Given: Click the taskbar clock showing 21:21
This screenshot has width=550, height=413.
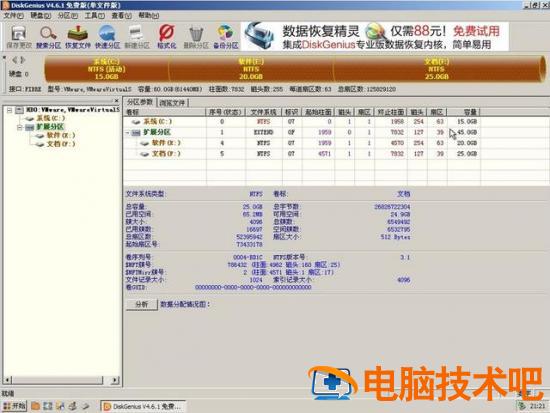Looking at the screenshot, I should [537, 406].
